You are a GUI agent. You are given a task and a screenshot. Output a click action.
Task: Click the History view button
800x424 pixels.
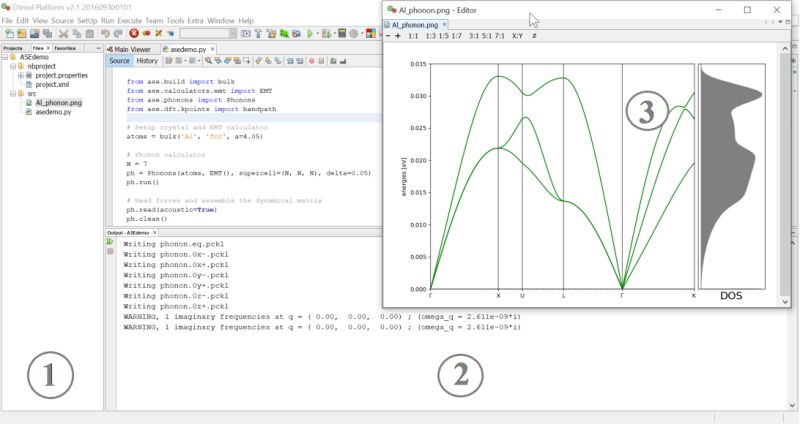[147, 61]
